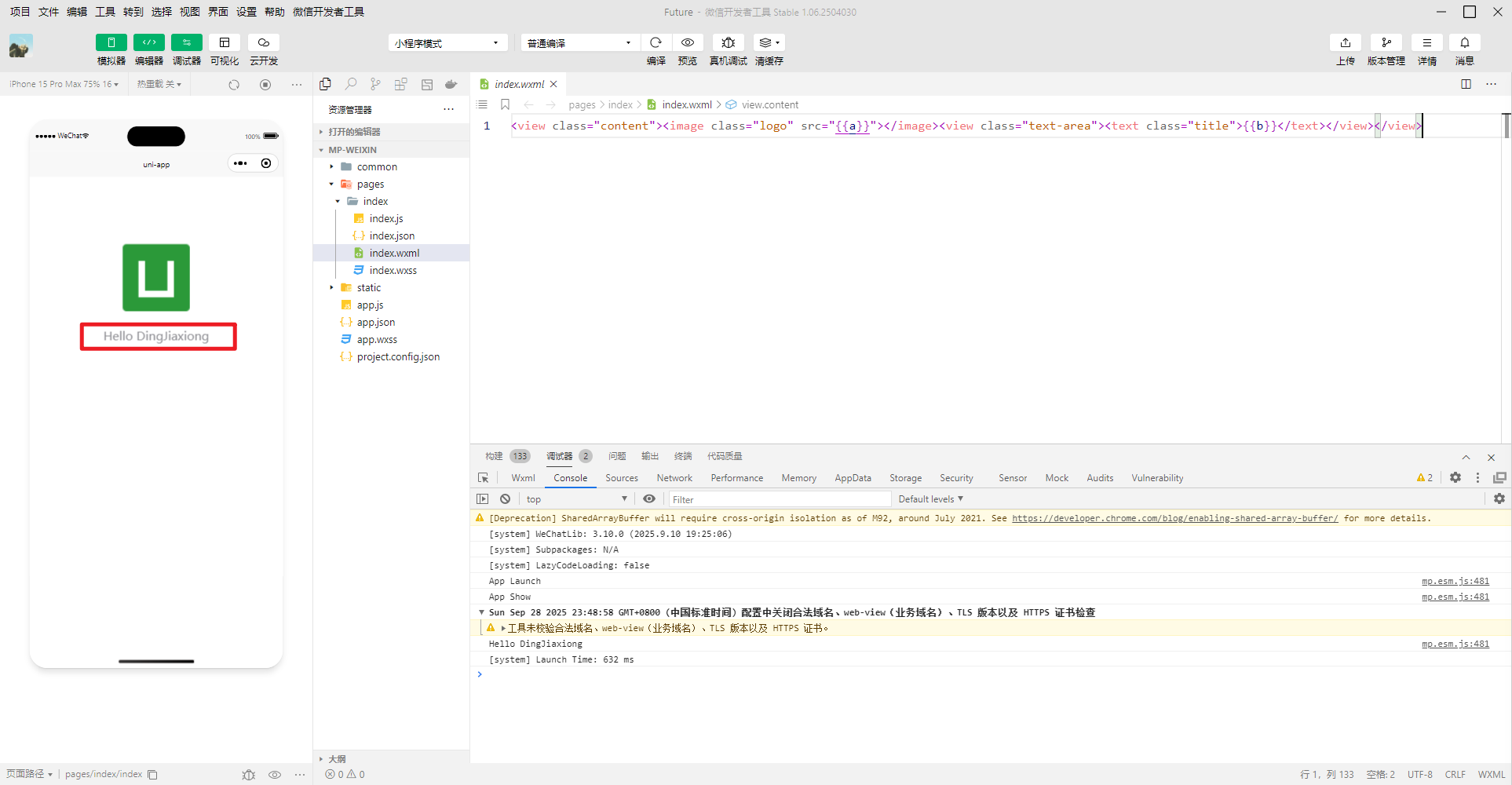Viewport: 1512px width, 785px height.
Task: Click the bookmark icon in breadcrumb bar
Action: tap(505, 104)
